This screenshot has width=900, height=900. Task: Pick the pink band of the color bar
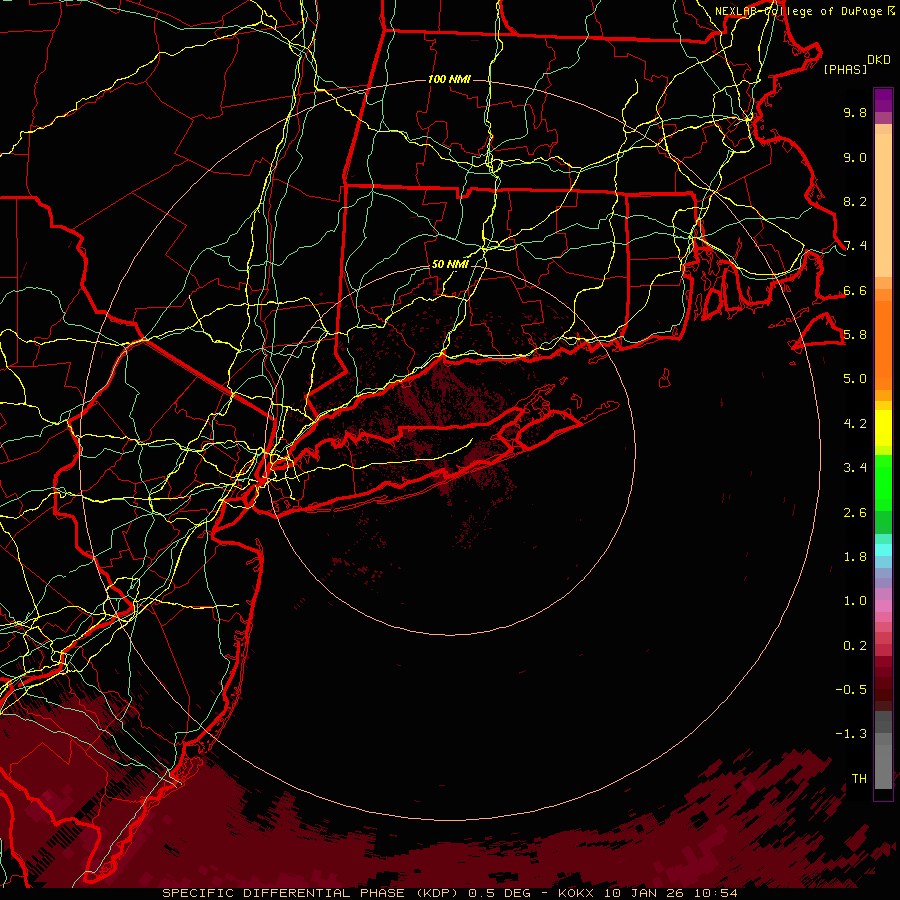pos(883,606)
